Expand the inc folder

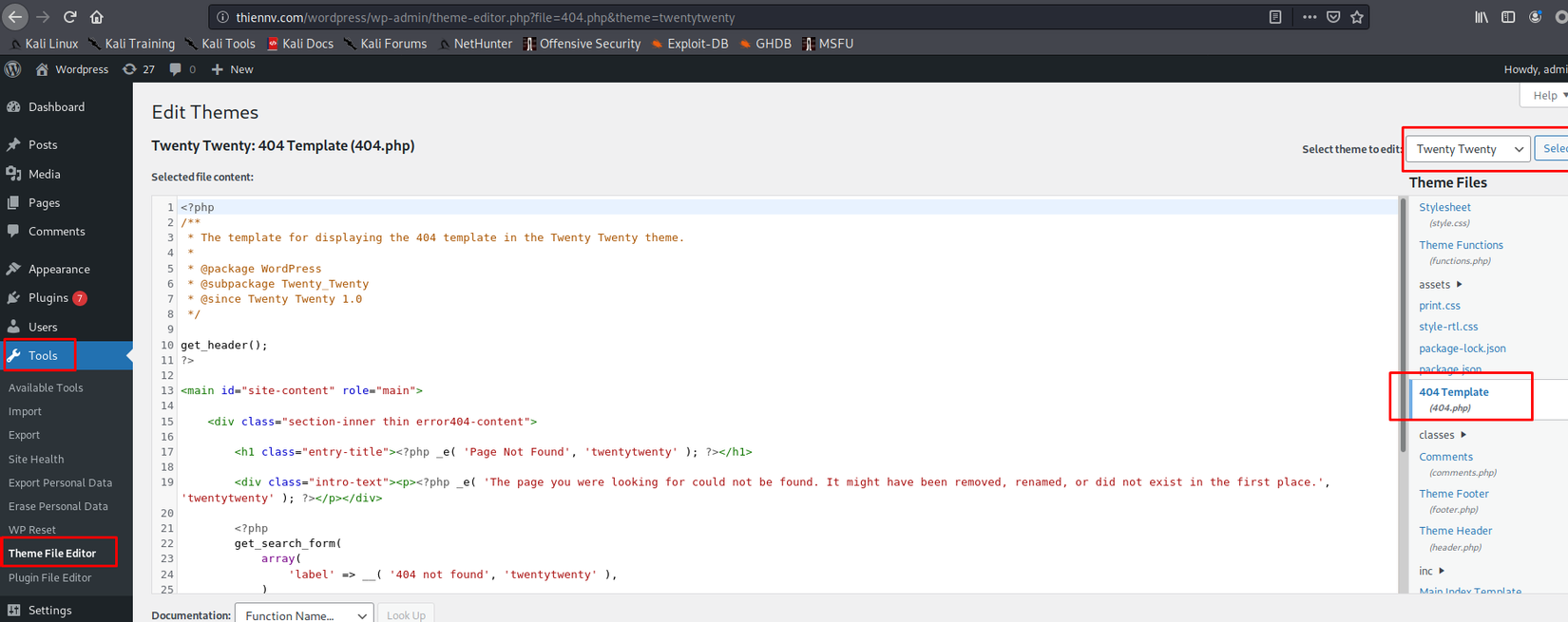[x=1432, y=571]
